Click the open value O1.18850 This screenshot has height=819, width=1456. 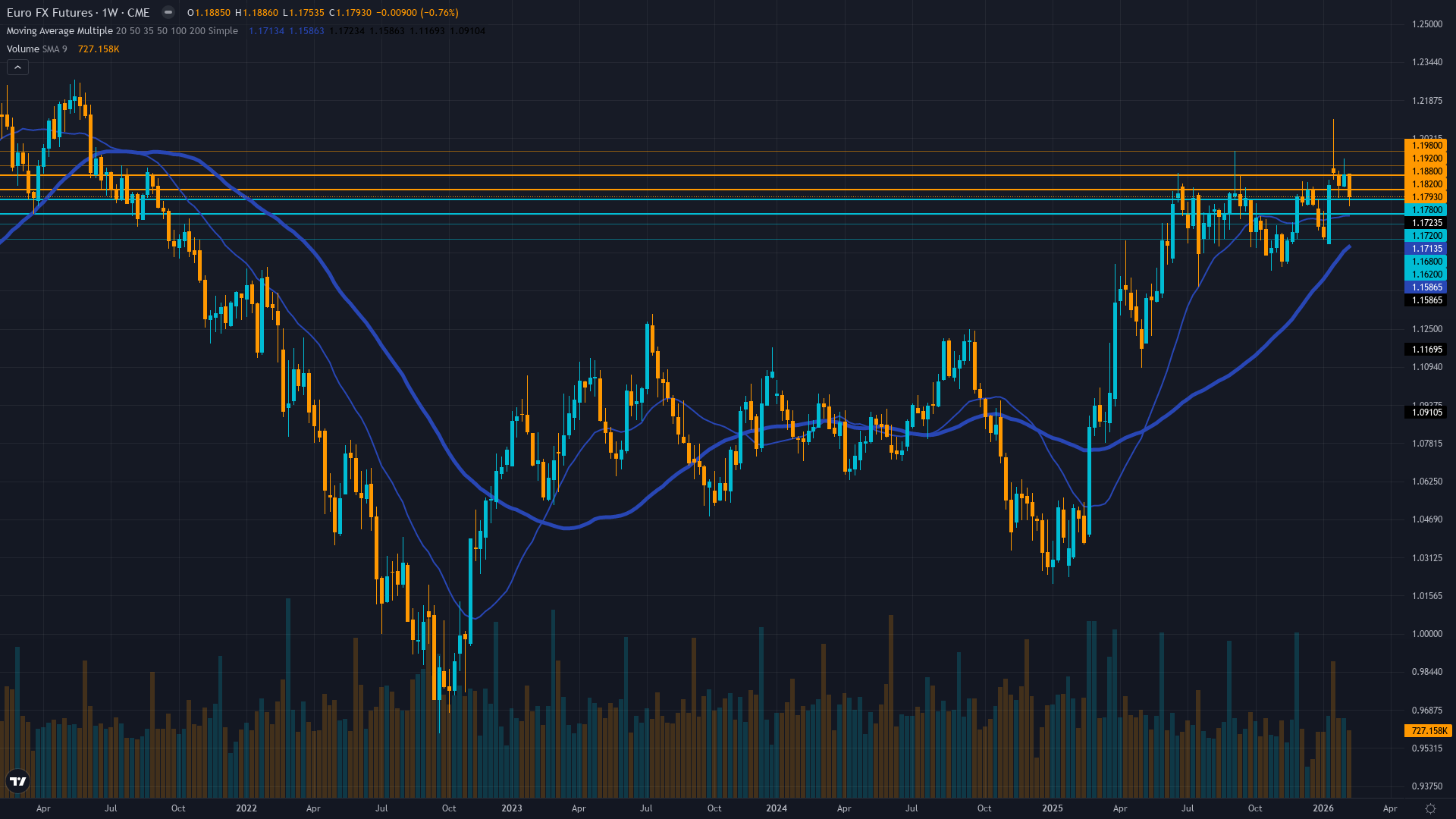(209, 13)
